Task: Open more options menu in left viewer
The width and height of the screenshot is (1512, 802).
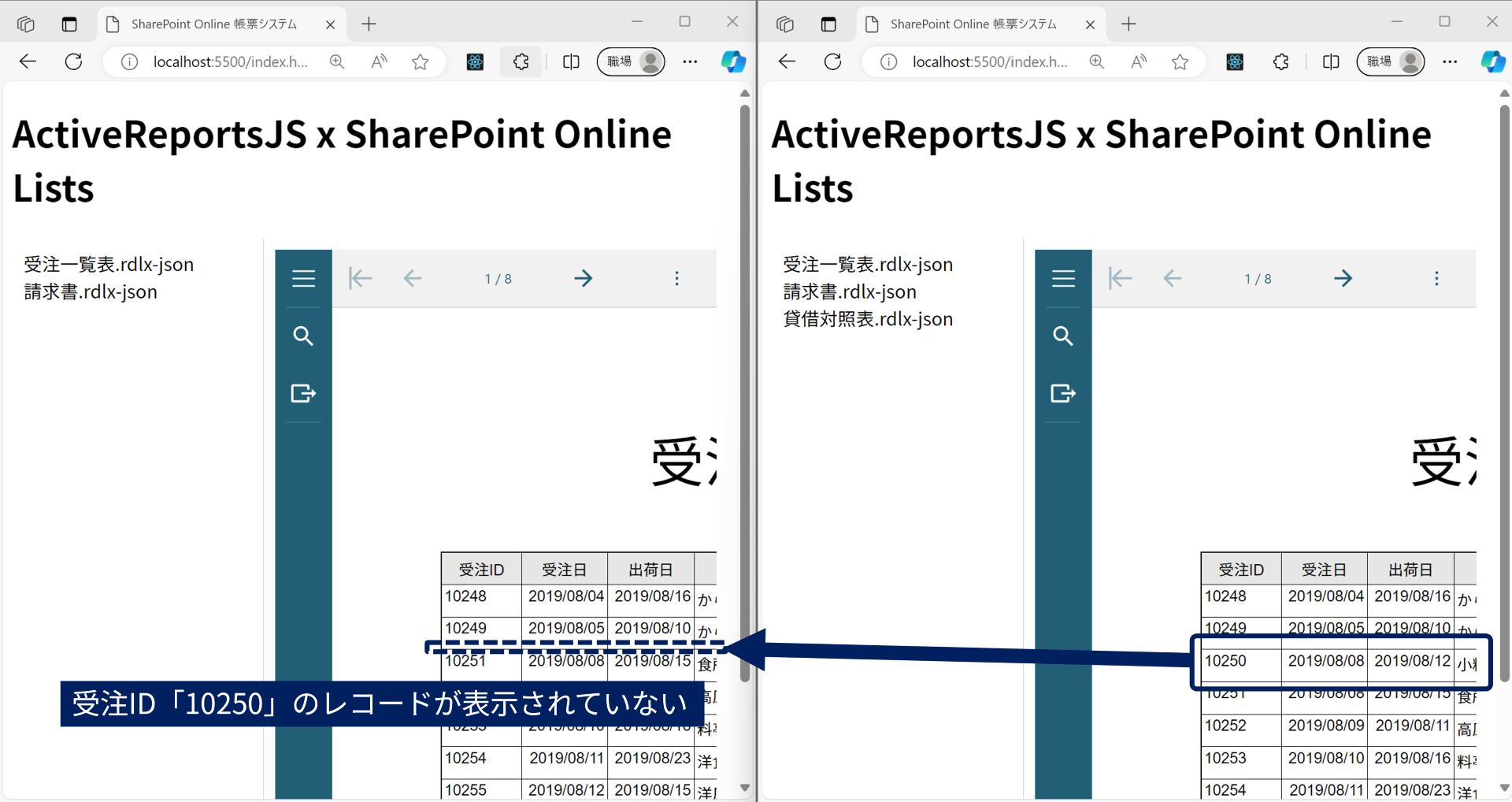Action: 676,278
